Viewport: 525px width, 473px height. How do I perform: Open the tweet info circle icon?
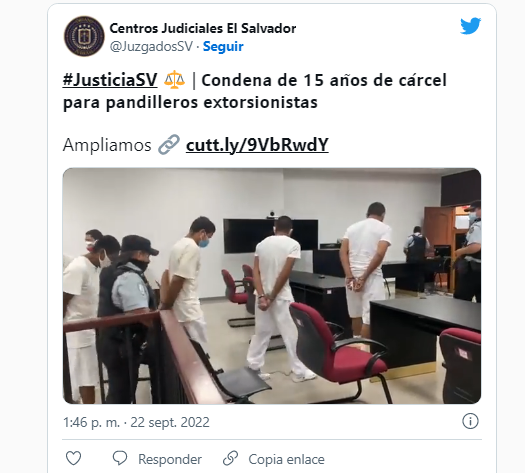(470, 421)
